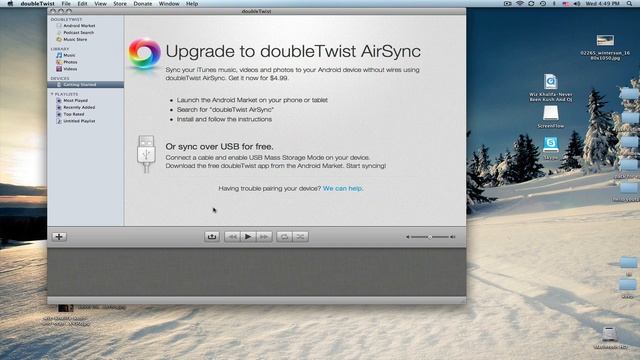The height and width of the screenshot is (360, 640).
Task: Click the system volume menu bar icon
Action: (x=577, y=4)
